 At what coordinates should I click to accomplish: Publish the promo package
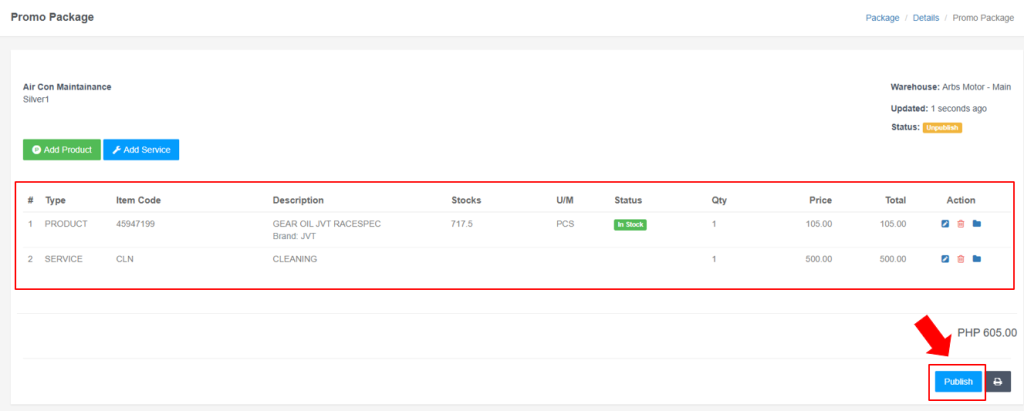(x=958, y=382)
